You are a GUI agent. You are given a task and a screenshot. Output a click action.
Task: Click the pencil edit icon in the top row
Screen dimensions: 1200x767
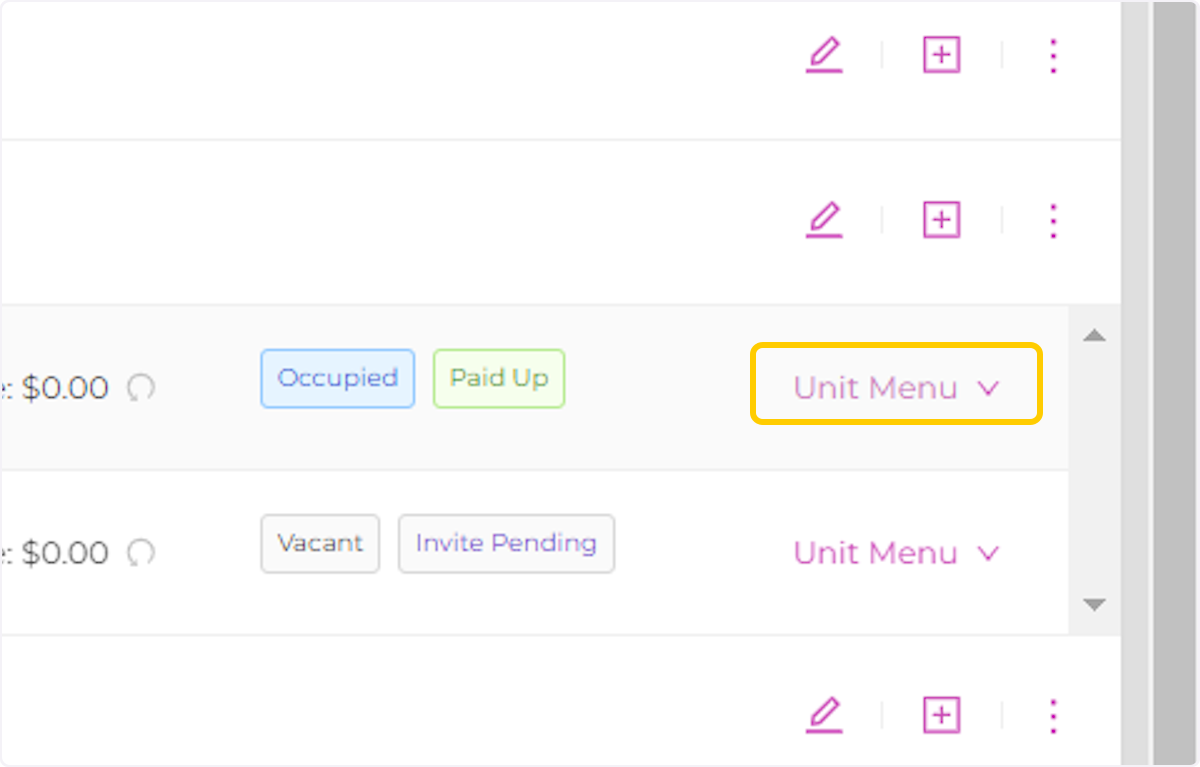point(824,55)
